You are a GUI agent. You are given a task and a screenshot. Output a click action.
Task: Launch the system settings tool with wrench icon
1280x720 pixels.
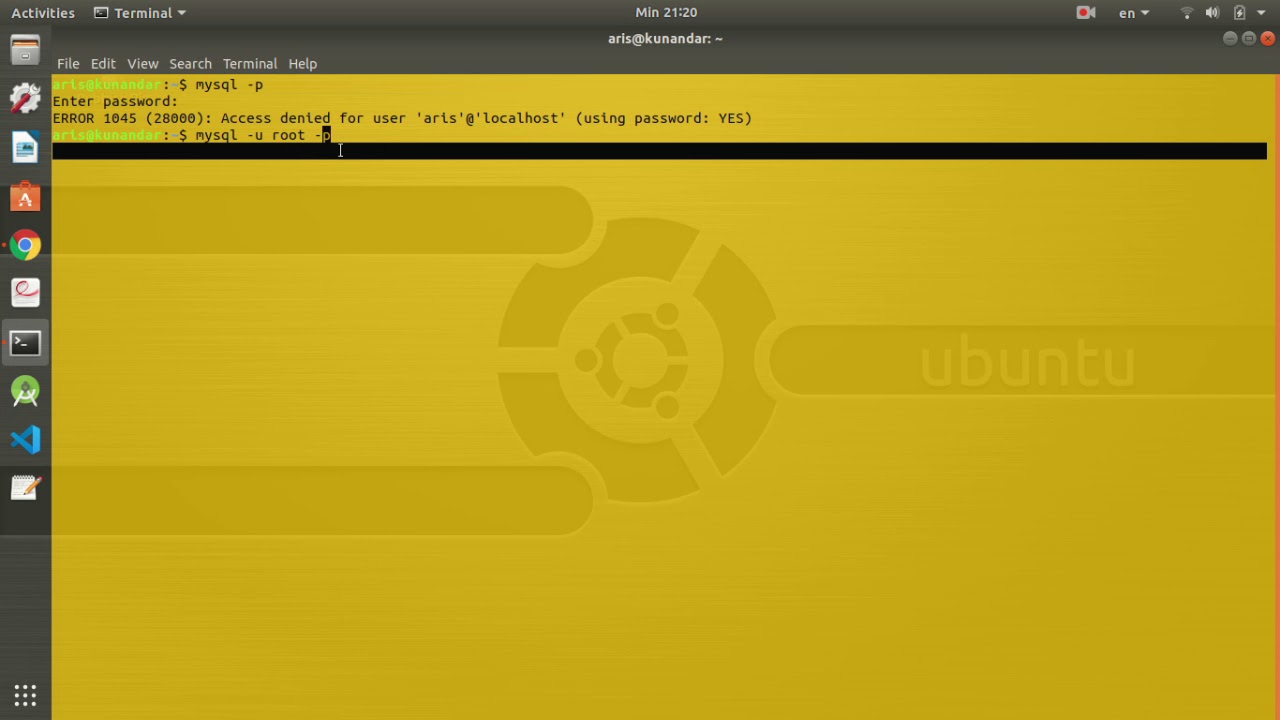[x=25, y=98]
